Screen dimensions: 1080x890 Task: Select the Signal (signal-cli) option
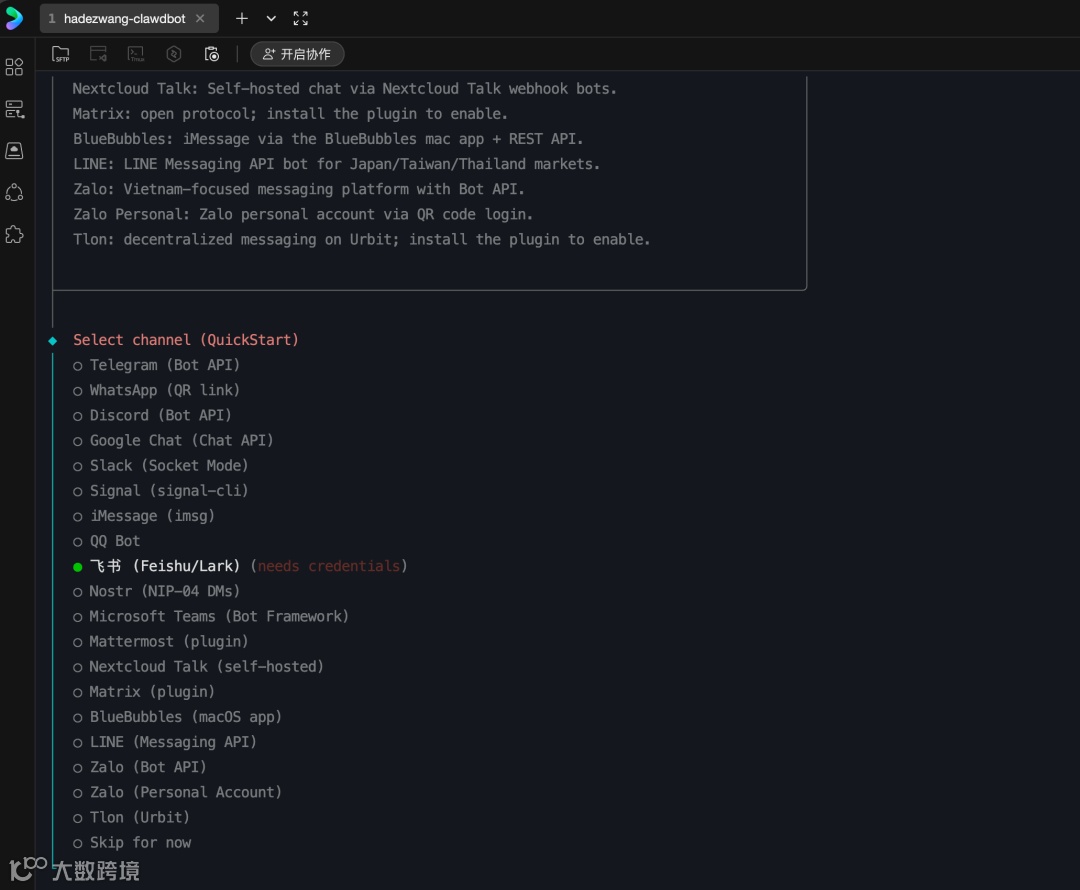point(160,491)
